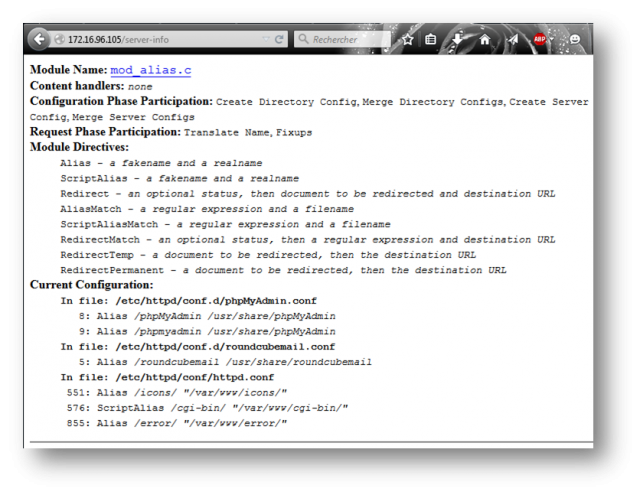Click the 'Module Directives:' heading
Screen dimensions: 640x495
(x=79, y=147)
